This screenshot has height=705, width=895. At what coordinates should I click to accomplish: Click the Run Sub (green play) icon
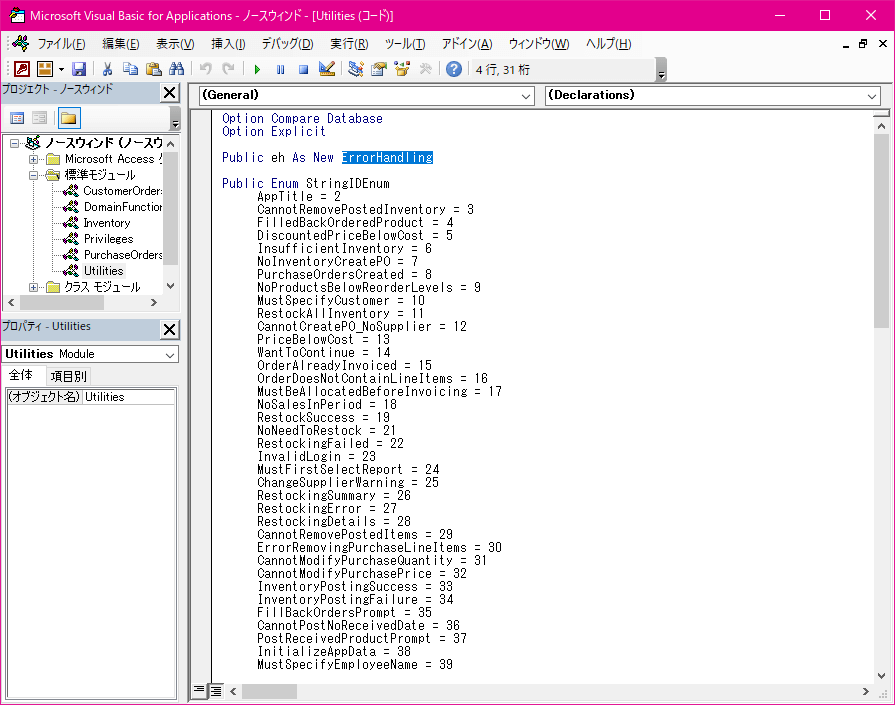pos(257,69)
